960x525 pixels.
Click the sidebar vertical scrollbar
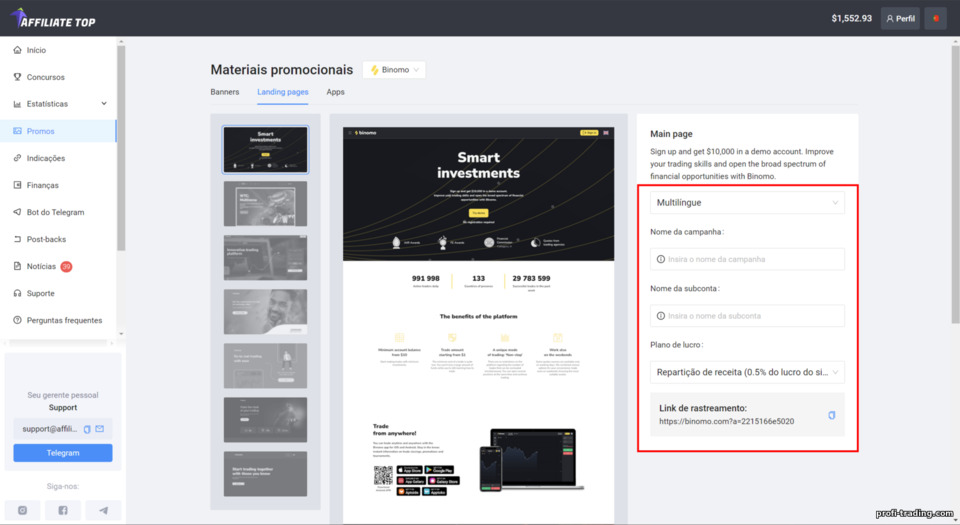pos(121,147)
